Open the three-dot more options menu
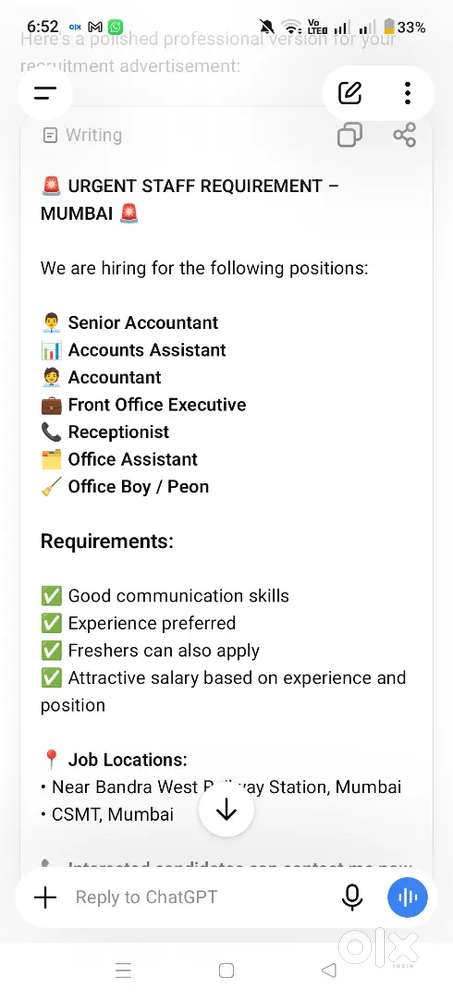The width and height of the screenshot is (453, 998). coord(407,94)
